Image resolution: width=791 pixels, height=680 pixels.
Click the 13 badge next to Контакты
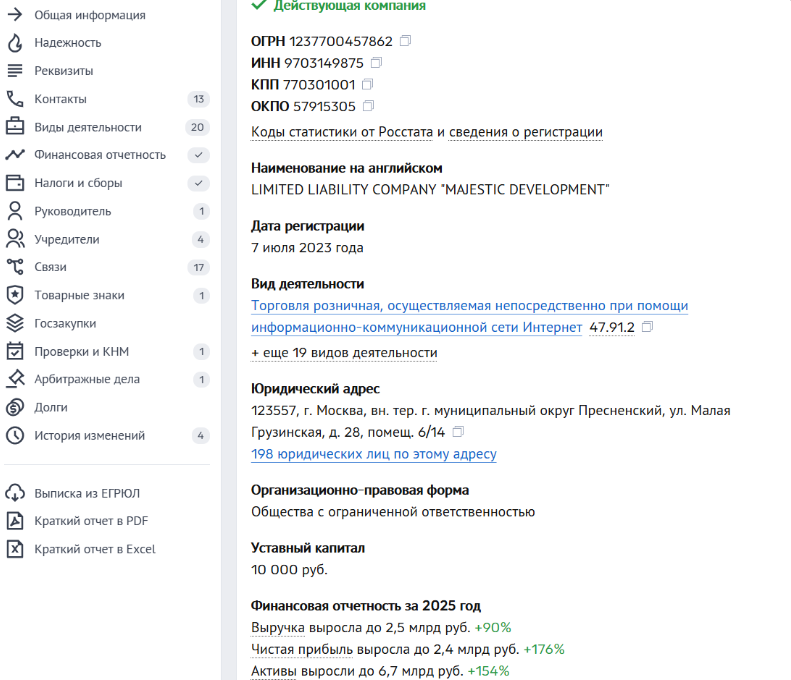point(199,99)
